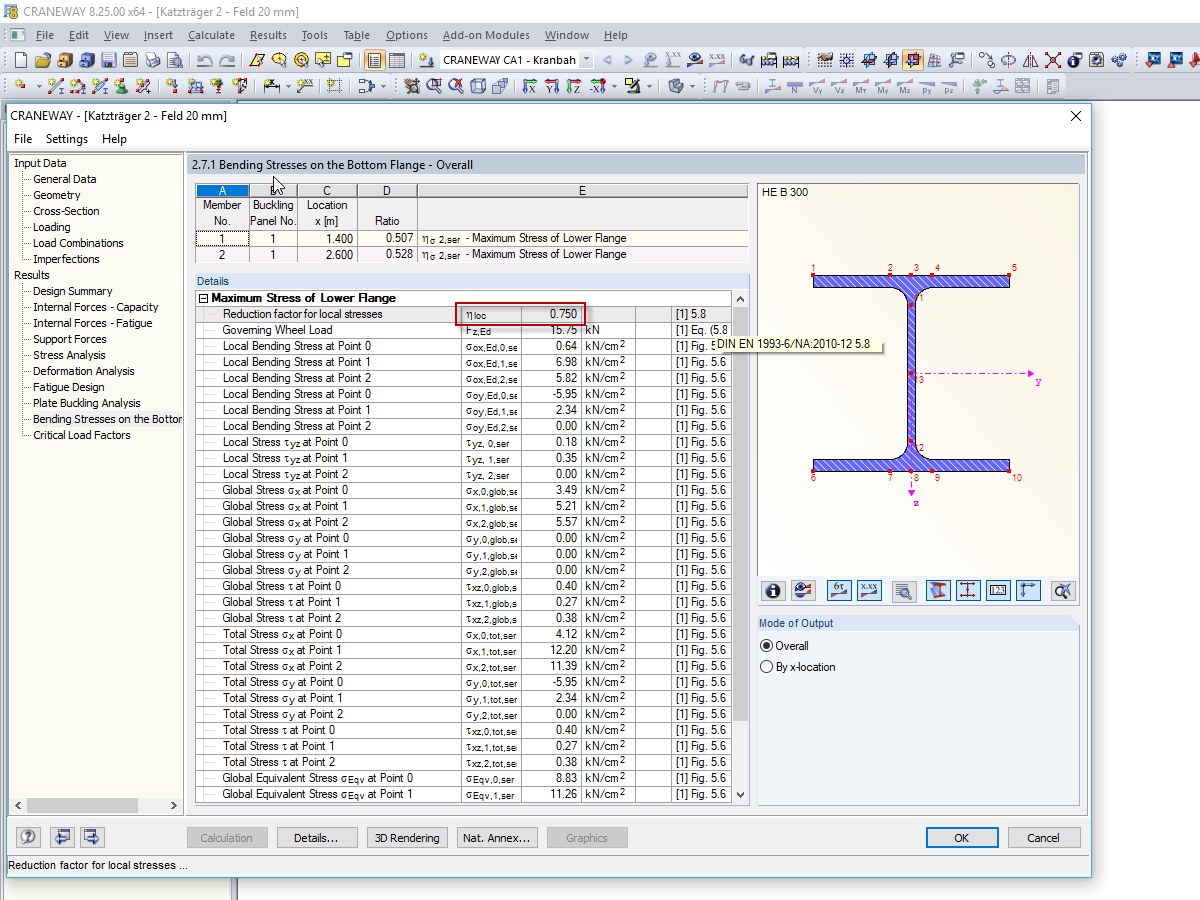Click the Nat. Annex... button

(x=497, y=838)
